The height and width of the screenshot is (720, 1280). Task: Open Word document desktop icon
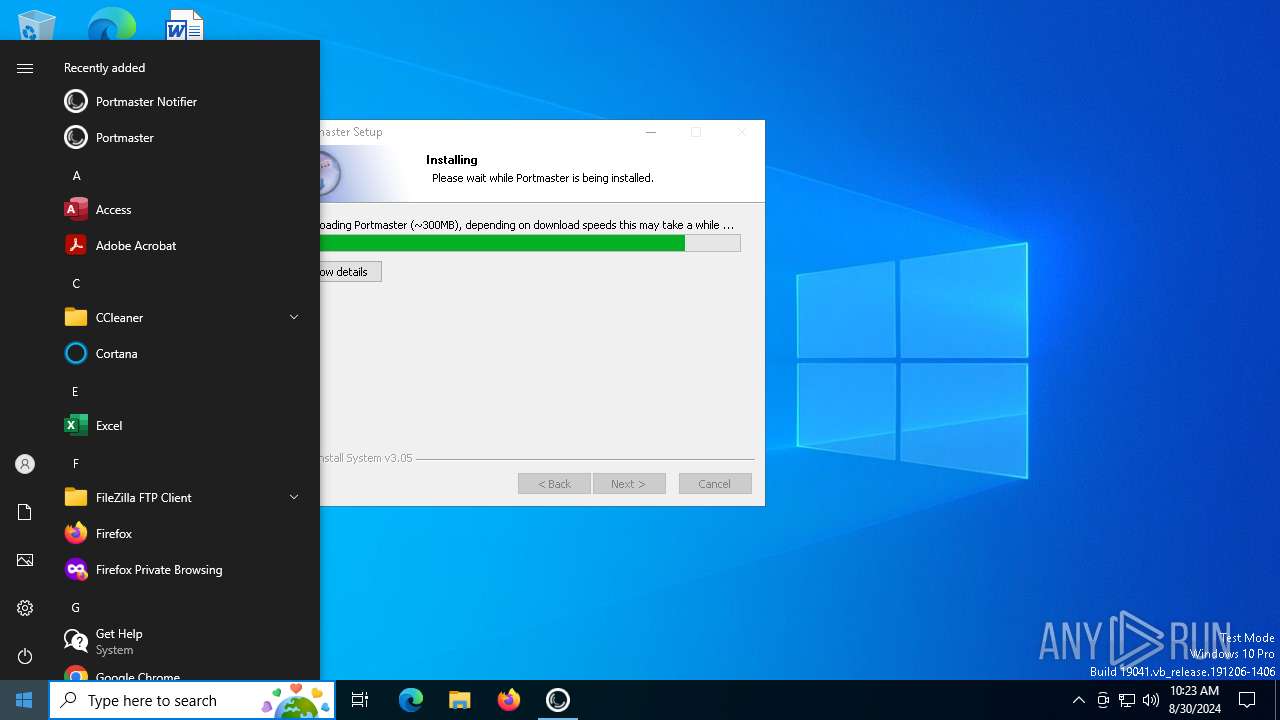pyautogui.click(x=185, y=25)
